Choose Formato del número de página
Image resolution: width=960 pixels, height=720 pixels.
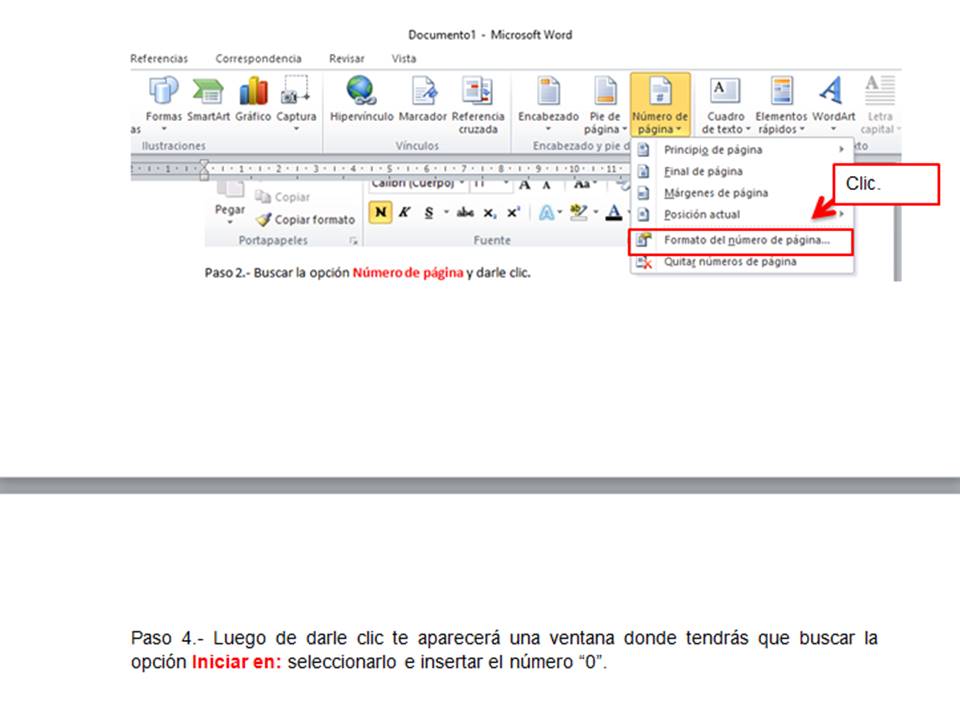741,241
